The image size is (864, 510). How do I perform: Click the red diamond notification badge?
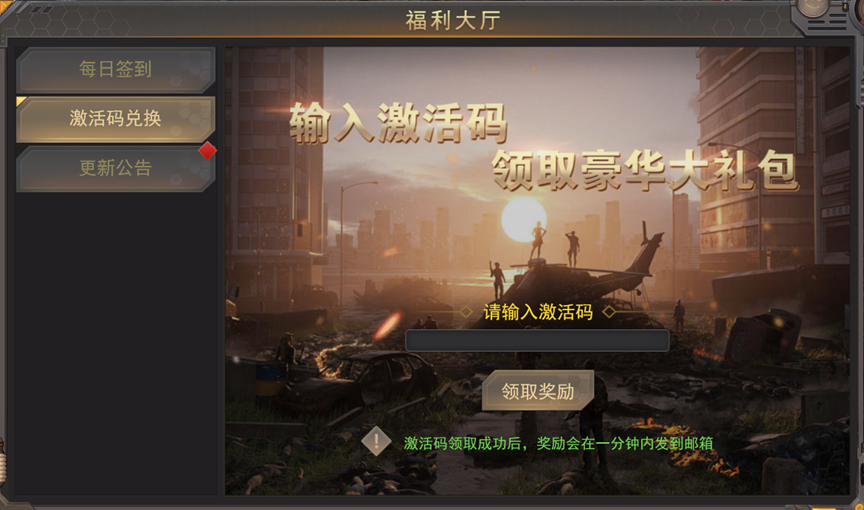coord(207,150)
